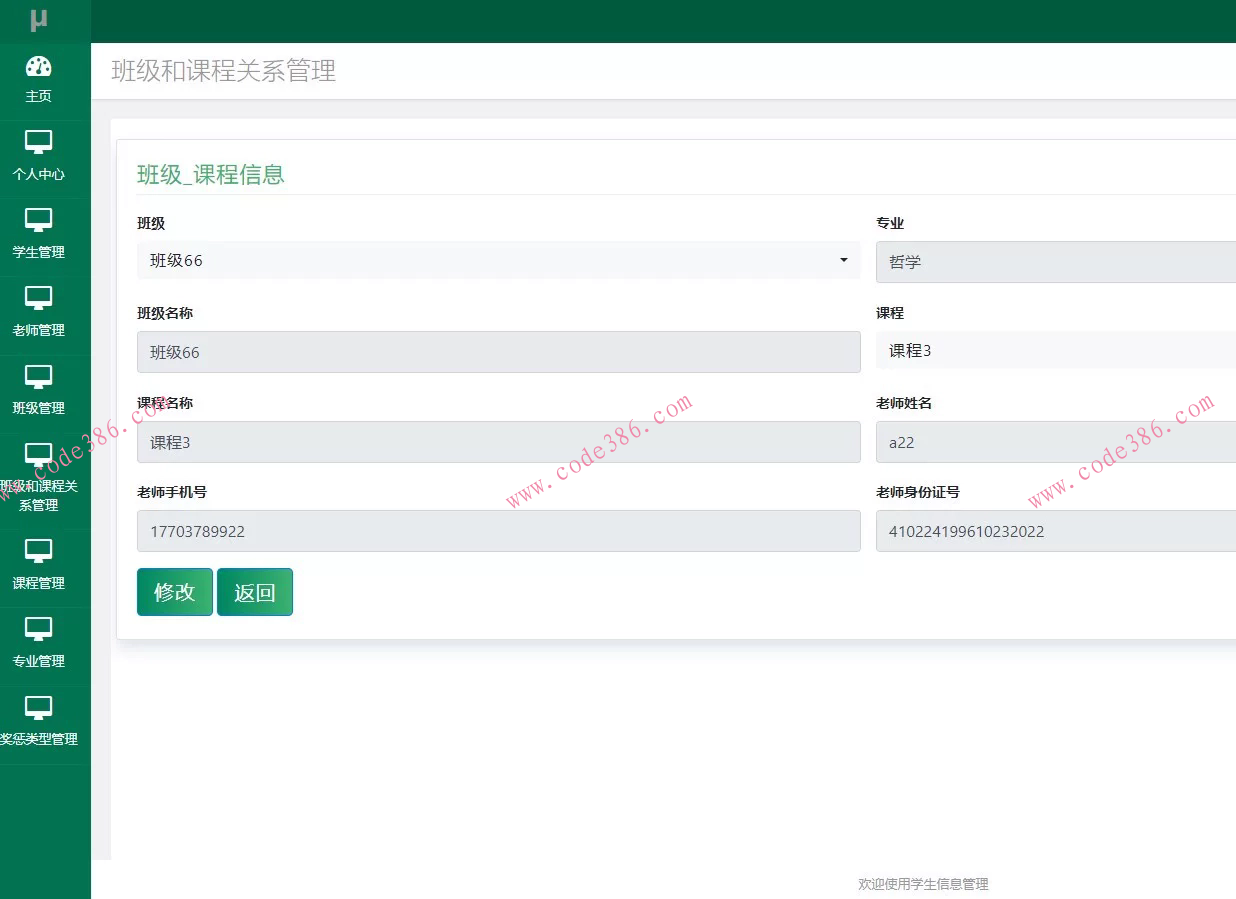Screen dimensions: 1236x899
Task: Select 个人中心 from the navigation menu
Action: pyautogui.click(x=39, y=174)
